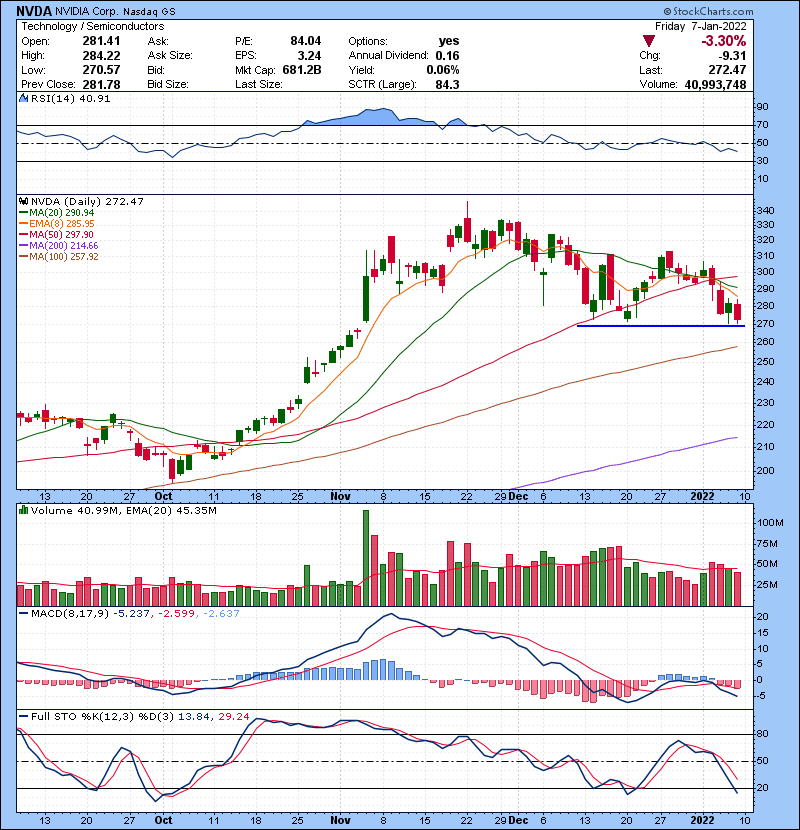Click the NVDA (Daily) candlestick icon
The image size is (800, 830).
(x=23, y=201)
